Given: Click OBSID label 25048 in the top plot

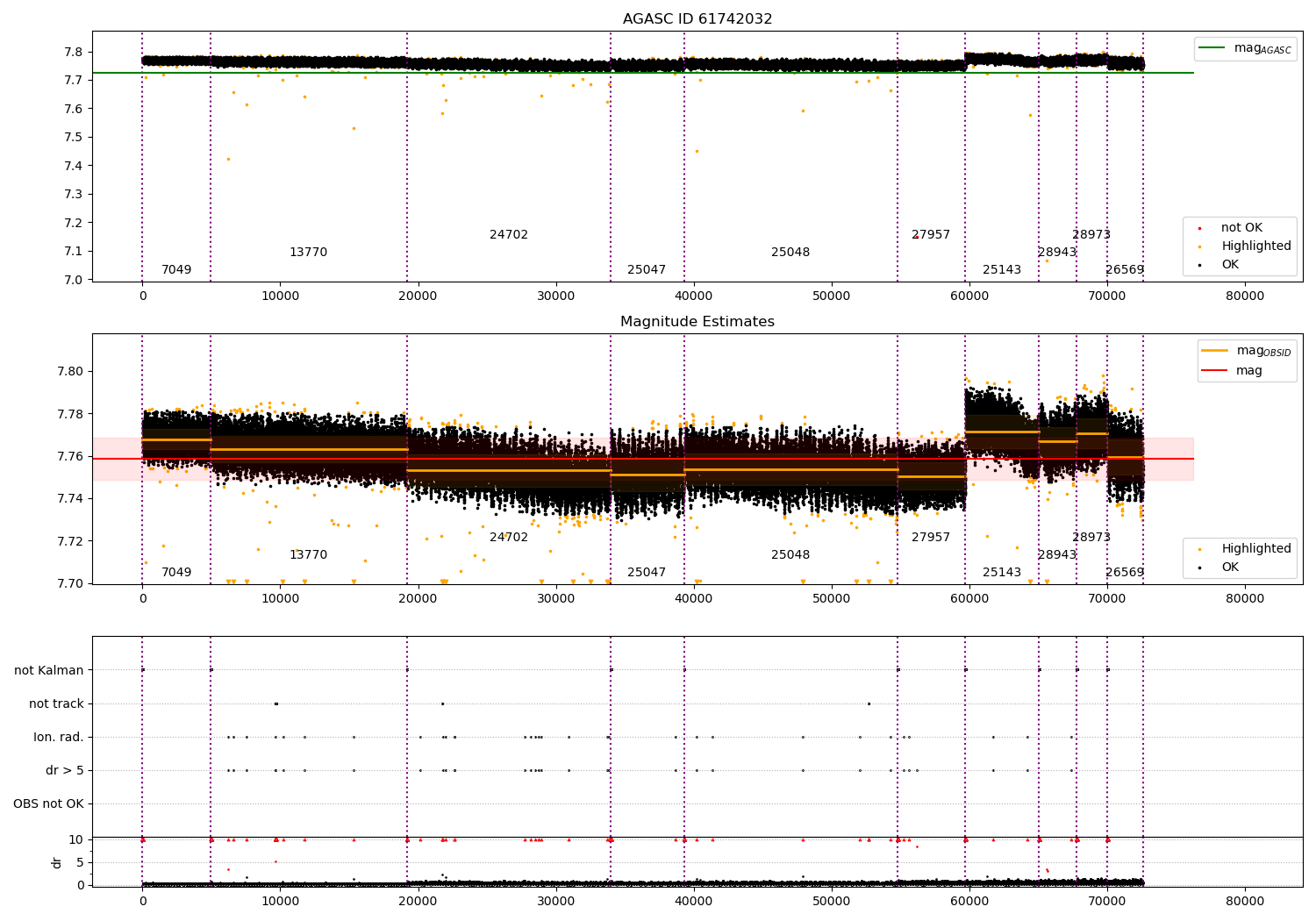Looking at the screenshot, I should point(790,253).
